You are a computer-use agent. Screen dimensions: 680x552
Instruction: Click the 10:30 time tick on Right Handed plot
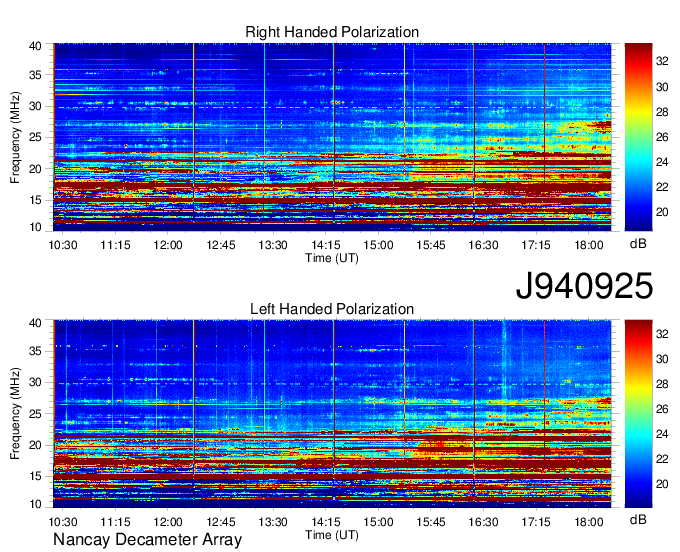point(63,245)
